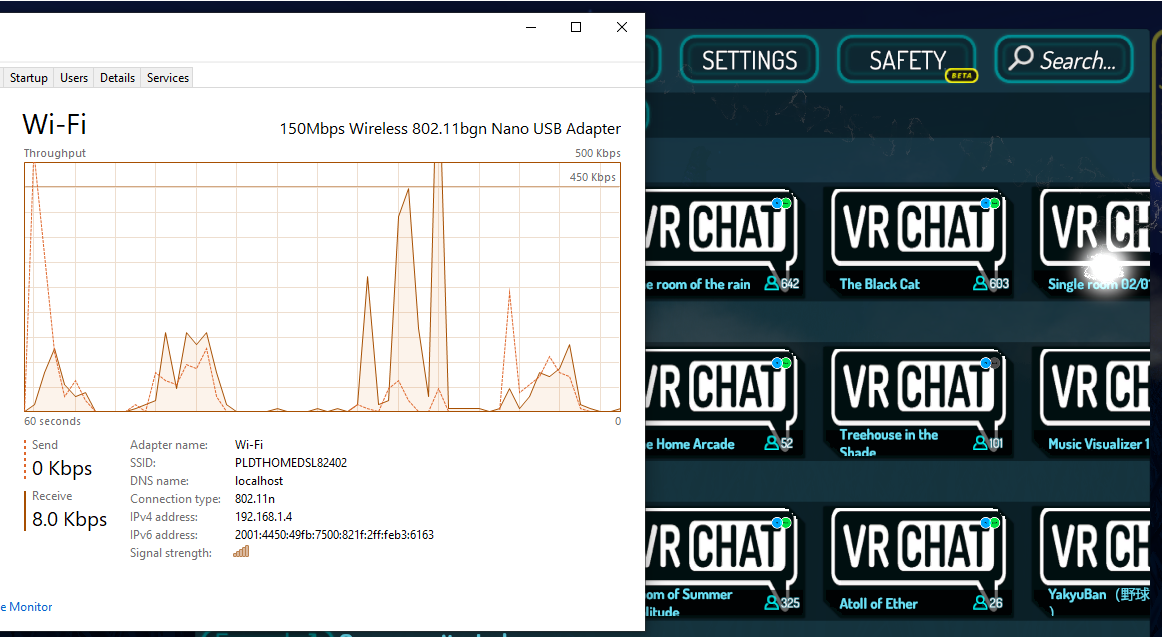Minimize the Task Manager window
1162x637 pixels.
click(531, 27)
